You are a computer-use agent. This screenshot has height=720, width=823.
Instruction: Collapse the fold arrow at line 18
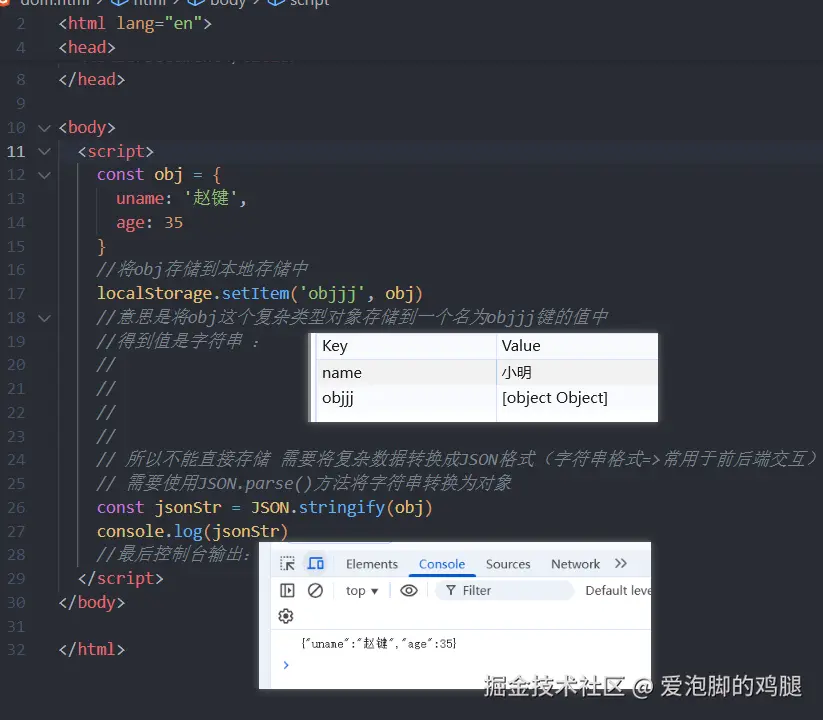click(x=45, y=318)
